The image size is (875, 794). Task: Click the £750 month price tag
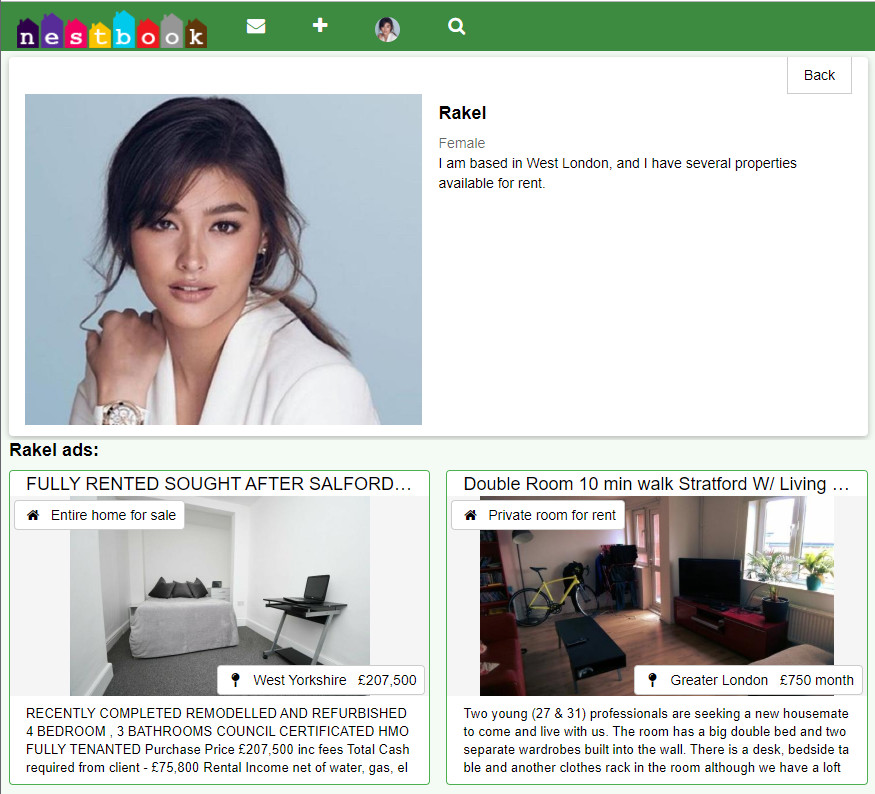(817, 680)
